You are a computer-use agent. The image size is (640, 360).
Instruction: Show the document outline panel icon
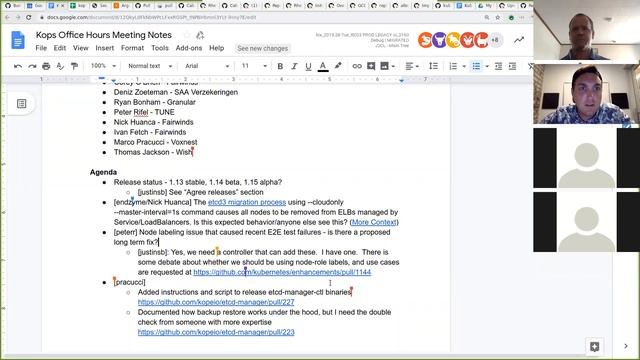(21, 104)
